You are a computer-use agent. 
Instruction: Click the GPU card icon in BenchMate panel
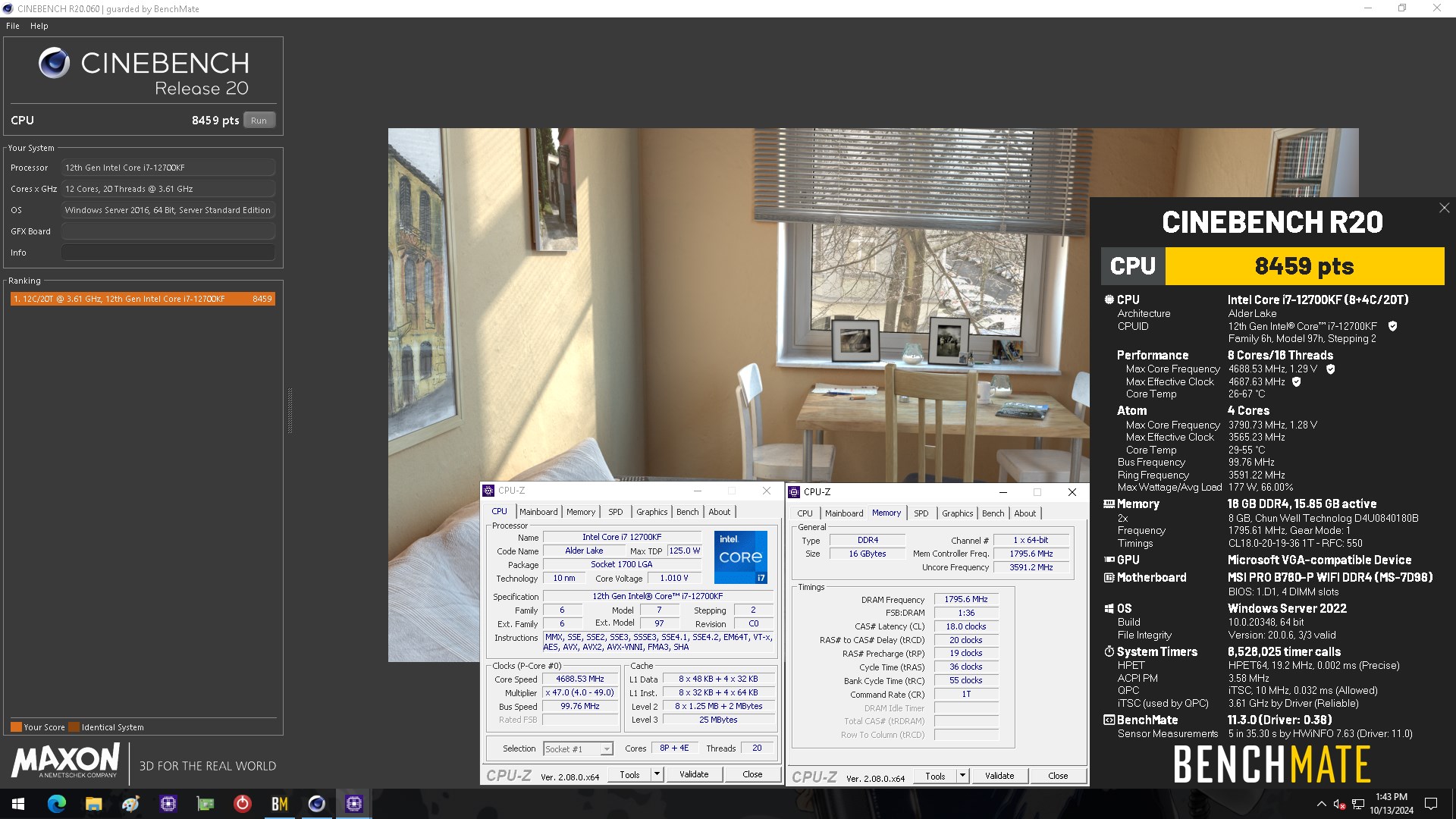click(1109, 560)
